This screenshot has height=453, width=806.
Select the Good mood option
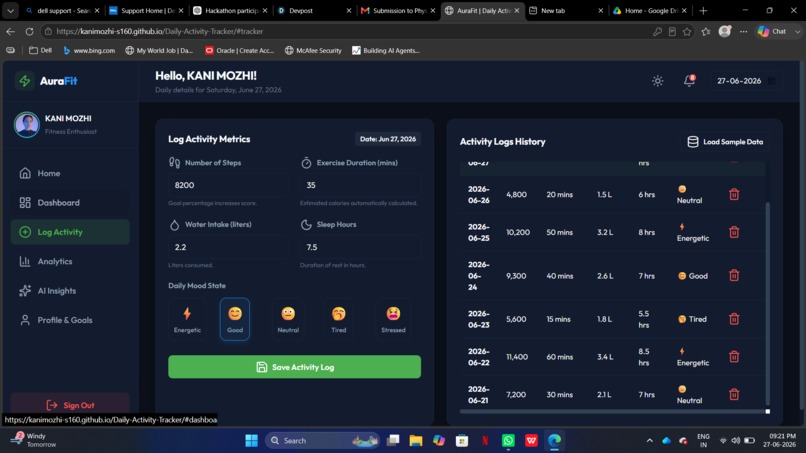tap(235, 319)
